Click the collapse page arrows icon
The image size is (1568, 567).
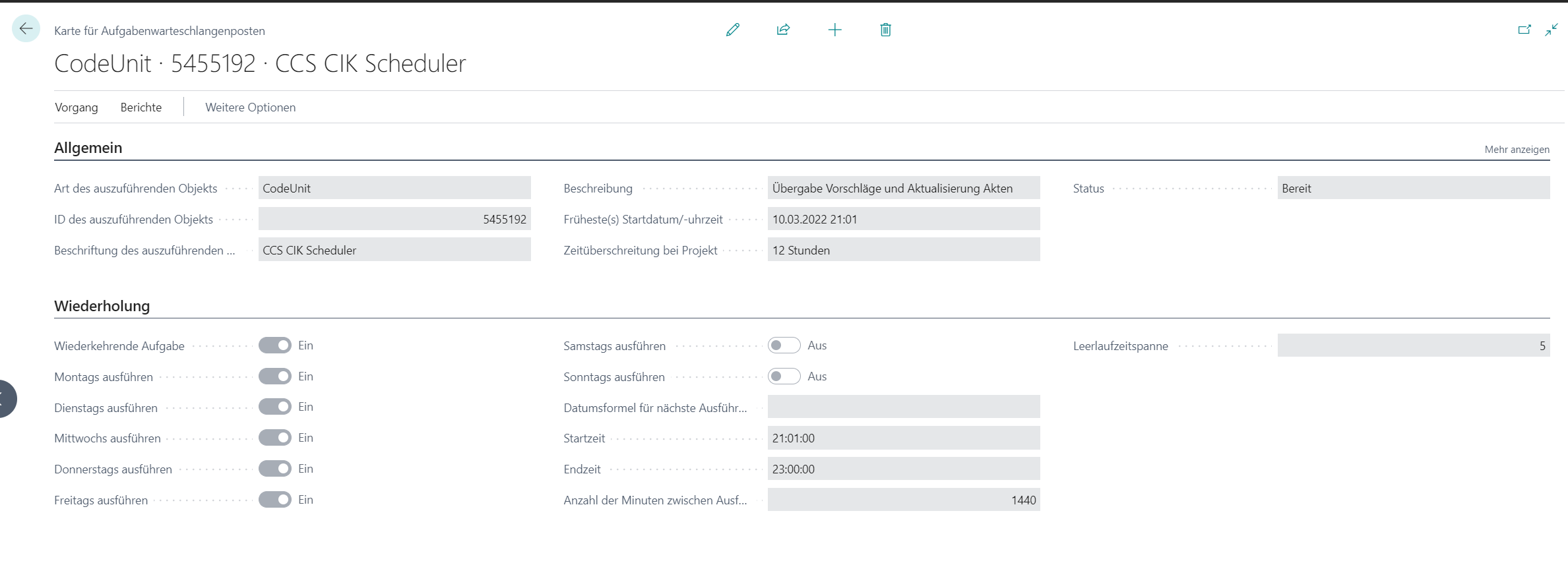[x=1552, y=30]
